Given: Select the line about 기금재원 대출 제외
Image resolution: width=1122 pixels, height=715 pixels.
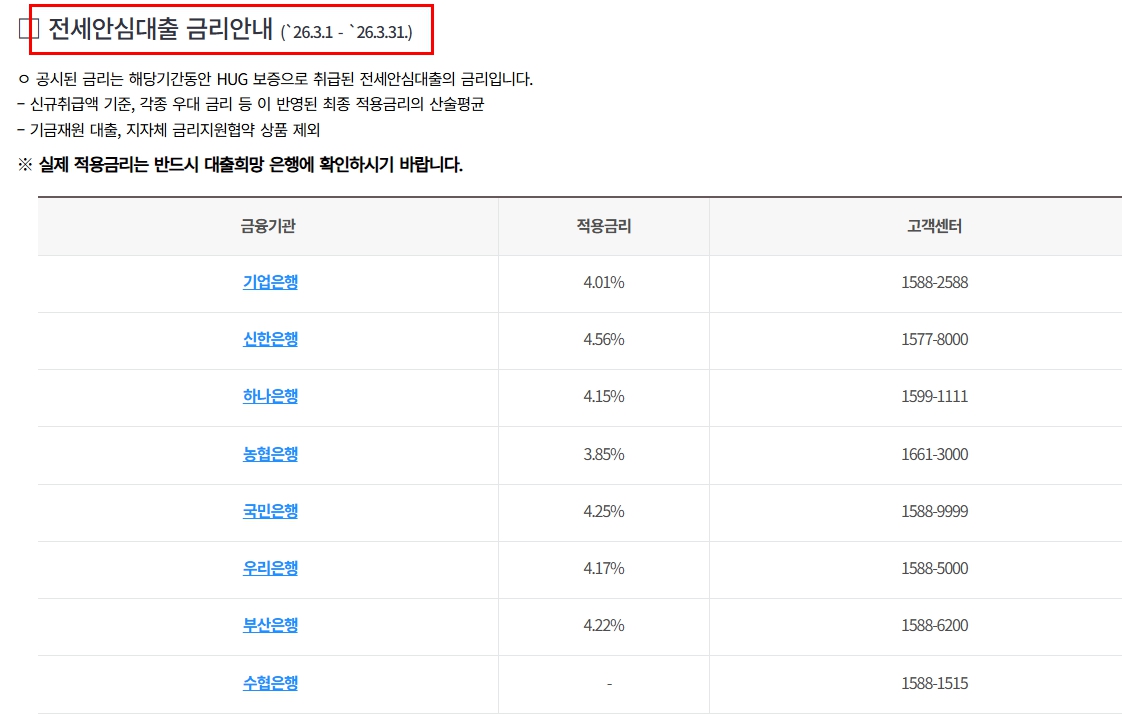Looking at the screenshot, I should click(168, 130).
